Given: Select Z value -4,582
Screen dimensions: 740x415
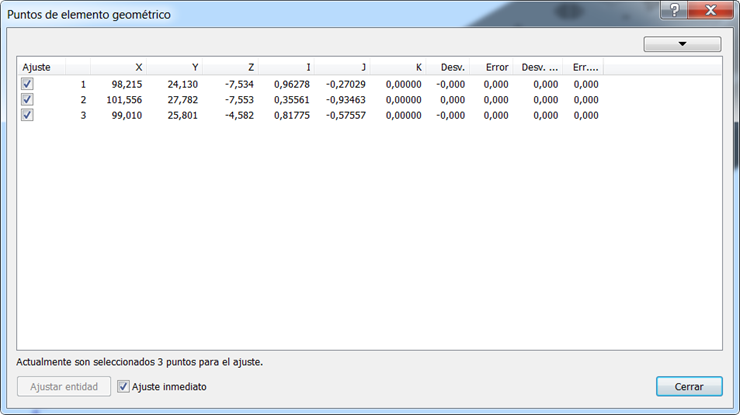Looking at the screenshot, I should pyautogui.click(x=239, y=116).
